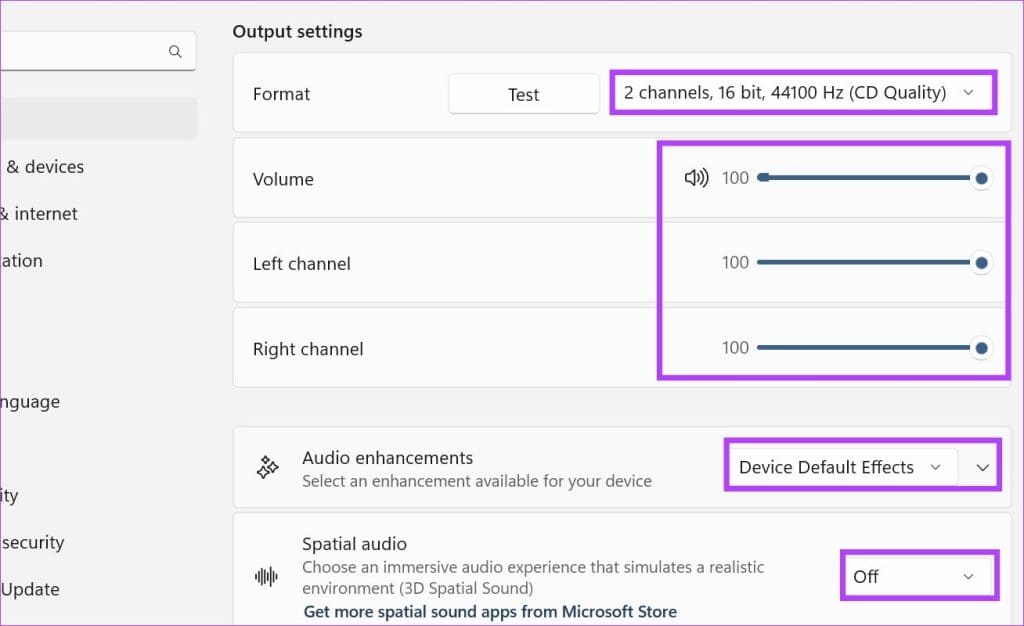Navigate to Privacy & security section
The height and width of the screenshot is (626, 1024).
pyautogui.click(x=32, y=543)
